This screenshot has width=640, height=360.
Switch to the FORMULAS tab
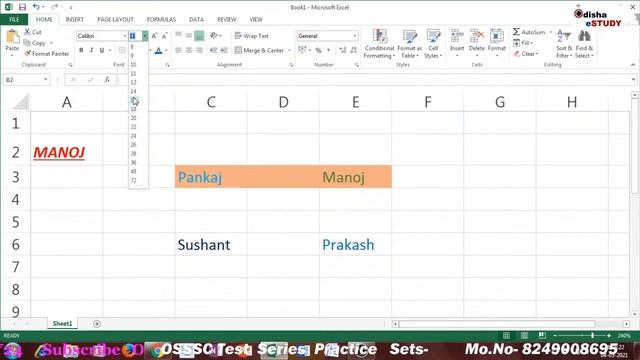pyautogui.click(x=161, y=20)
